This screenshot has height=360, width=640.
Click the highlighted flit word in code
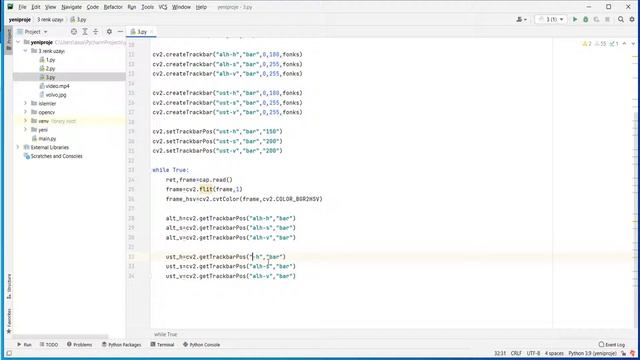(205, 189)
